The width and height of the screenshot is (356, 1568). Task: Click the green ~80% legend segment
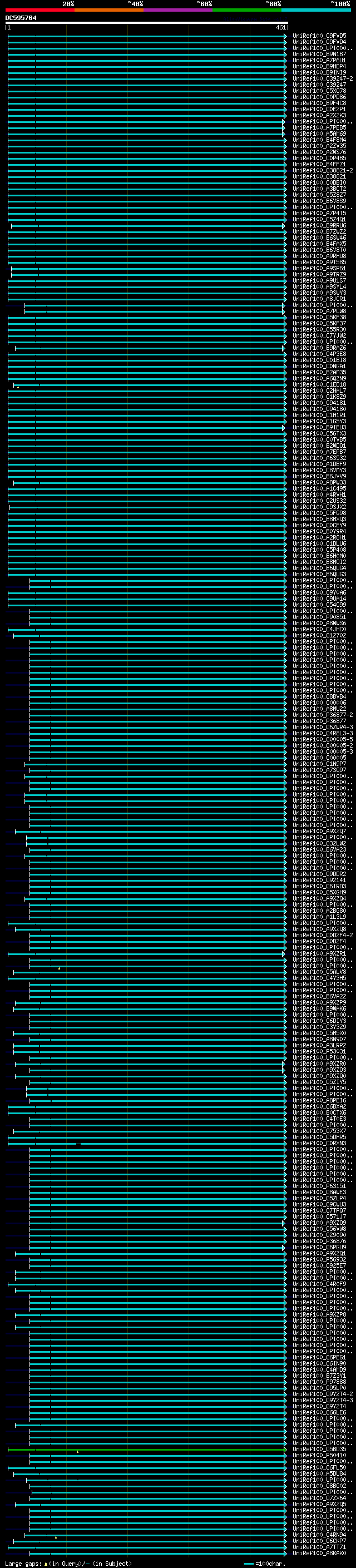tap(247, 10)
